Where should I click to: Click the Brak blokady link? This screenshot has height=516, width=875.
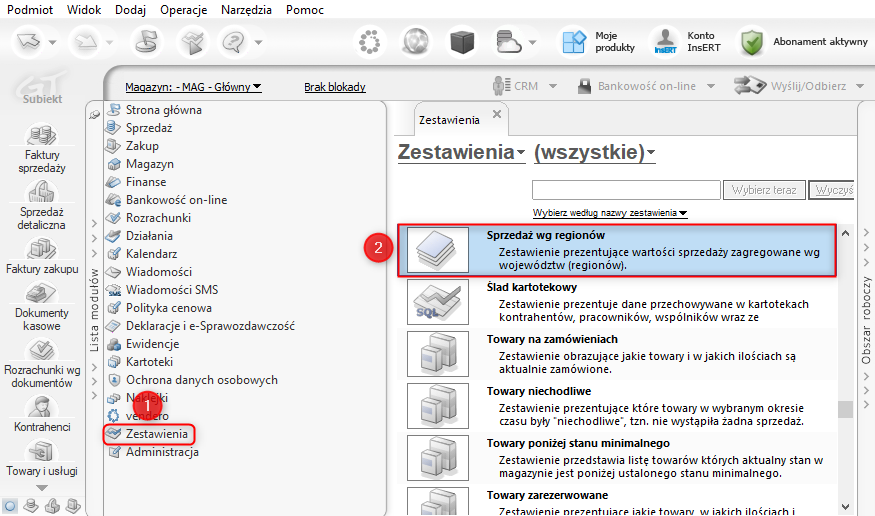click(x=335, y=87)
